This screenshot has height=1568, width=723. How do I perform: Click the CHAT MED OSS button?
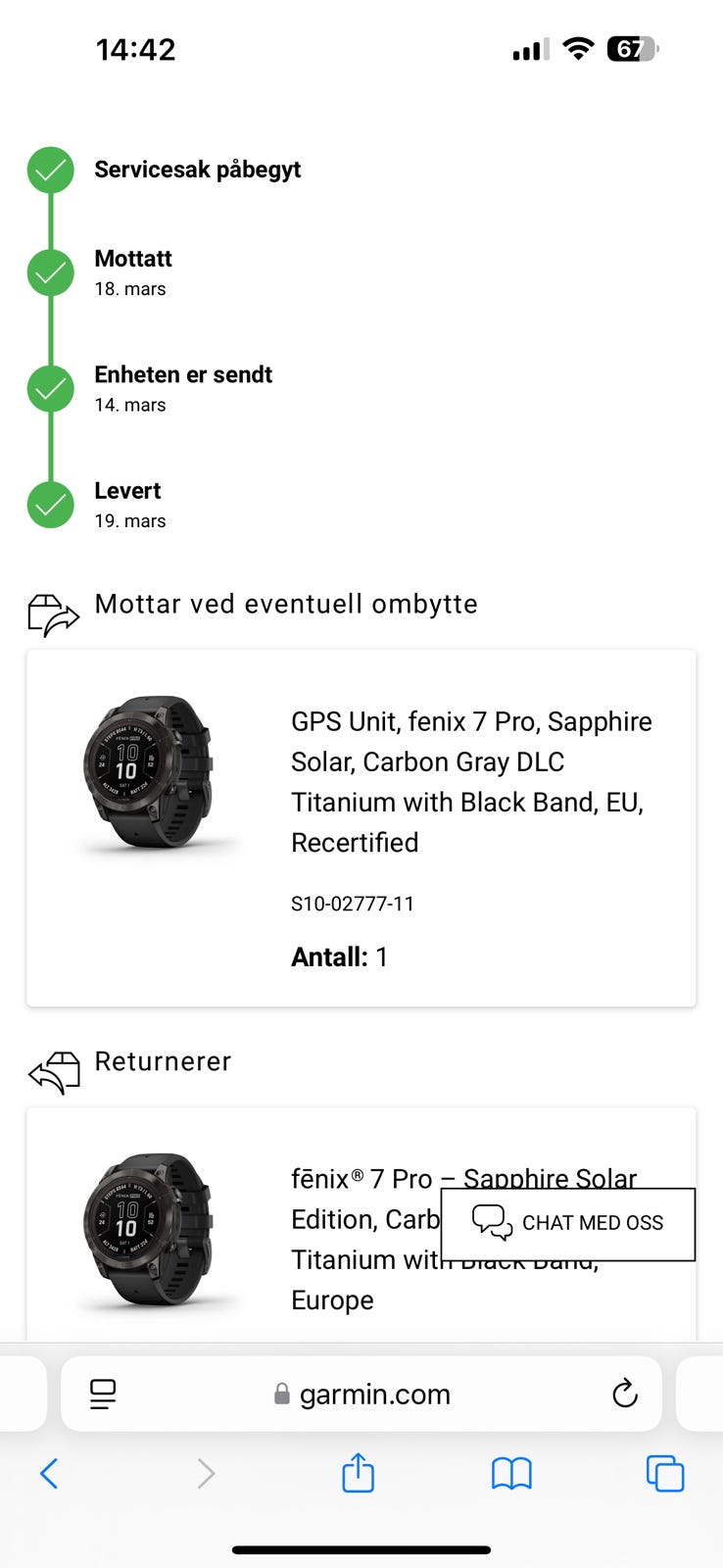click(x=568, y=1224)
